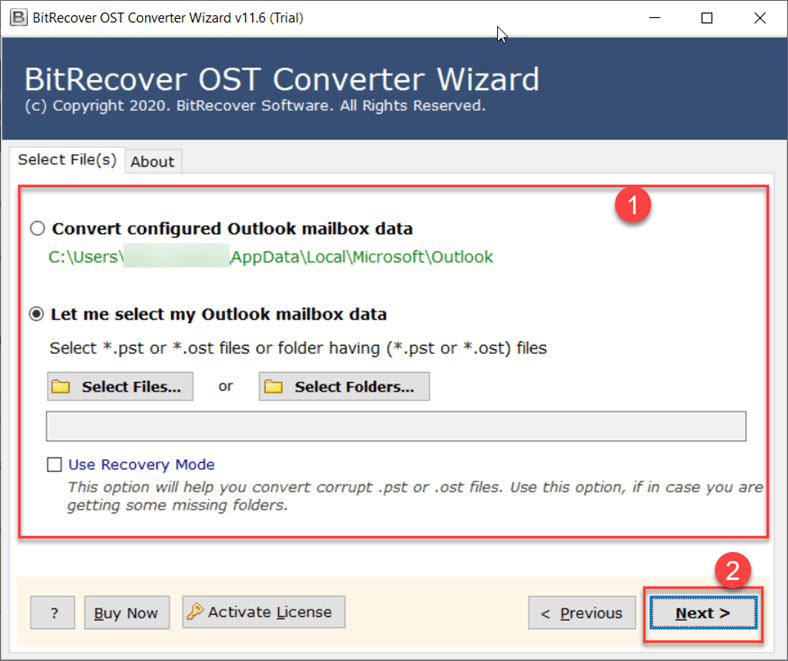Enable Use Recovery Mode checkbox

click(54, 464)
